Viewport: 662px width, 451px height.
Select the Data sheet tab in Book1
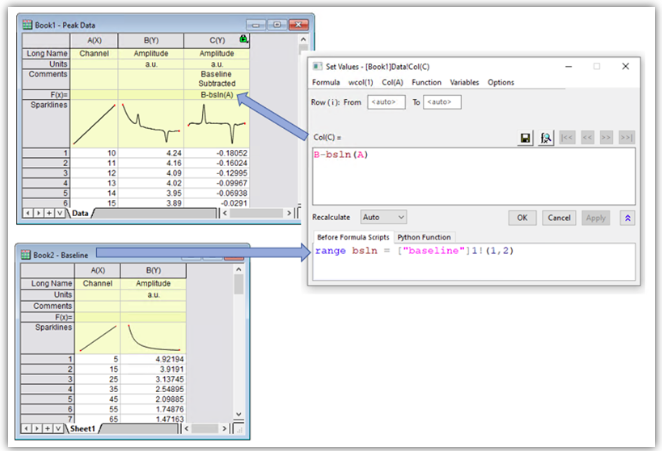80,213
